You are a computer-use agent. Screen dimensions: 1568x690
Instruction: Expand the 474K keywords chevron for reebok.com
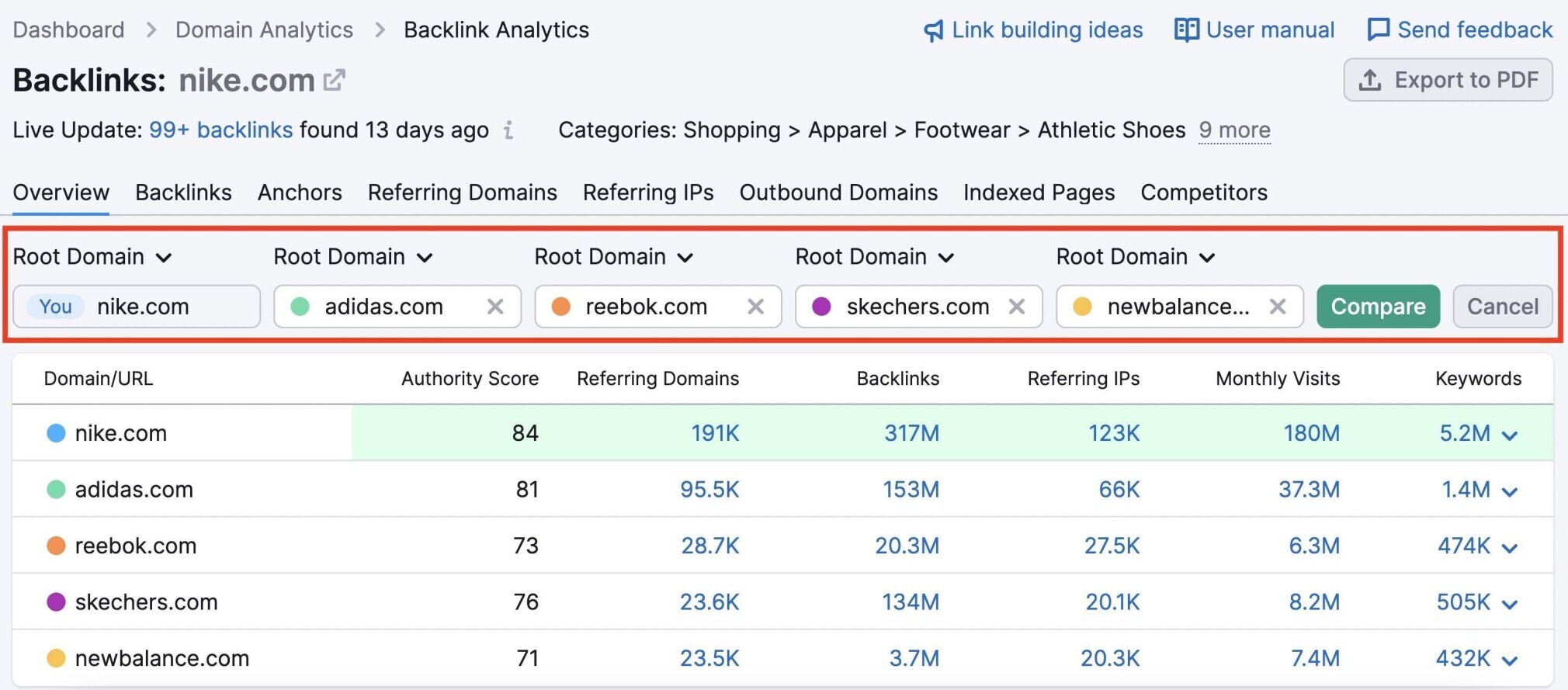1510,549
